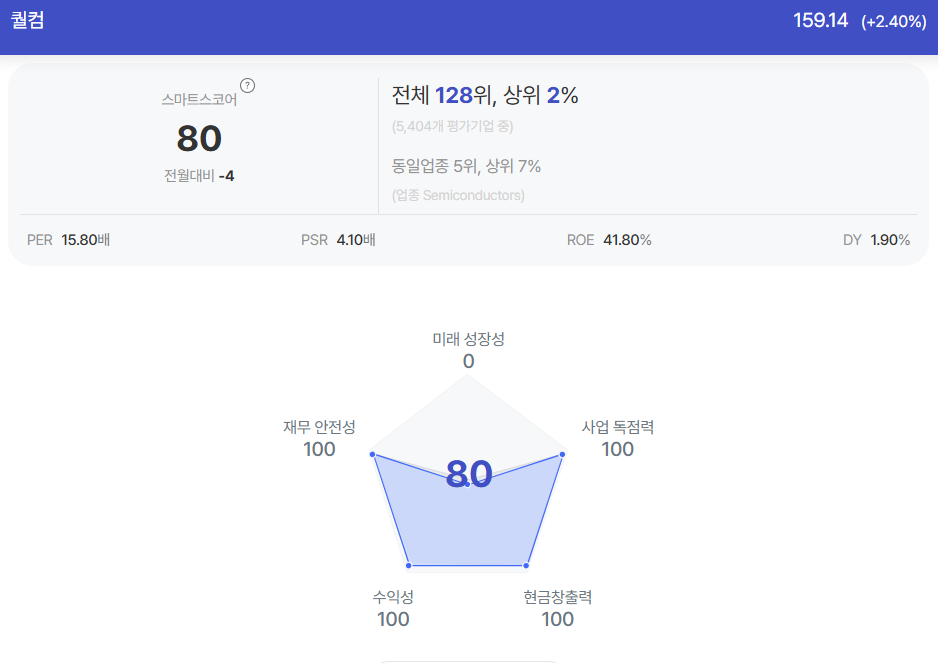Select the 사업 독점력 radar chart vertex point
The height and width of the screenshot is (663, 938).
(562, 455)
